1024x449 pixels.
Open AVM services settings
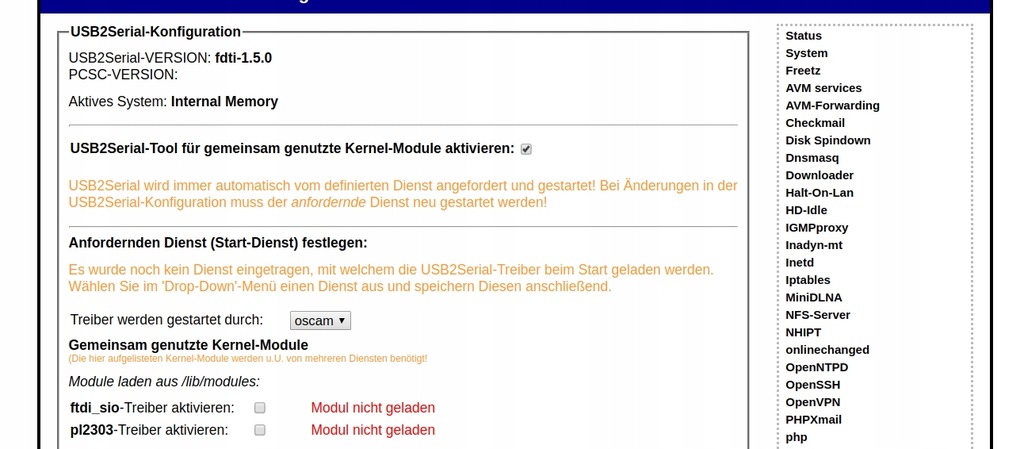click(x=824, y=88)
